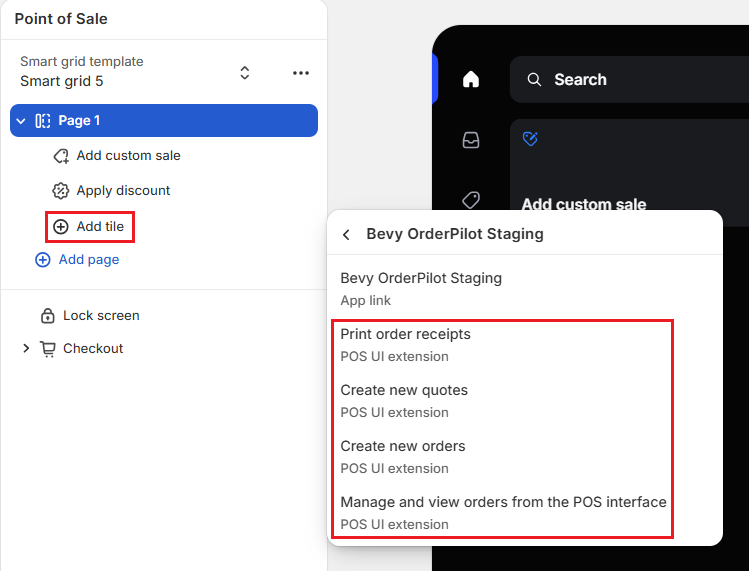749x571 pixels.
Task: Click the Add custom sale tag icon
Action: [x=61, y=156]
